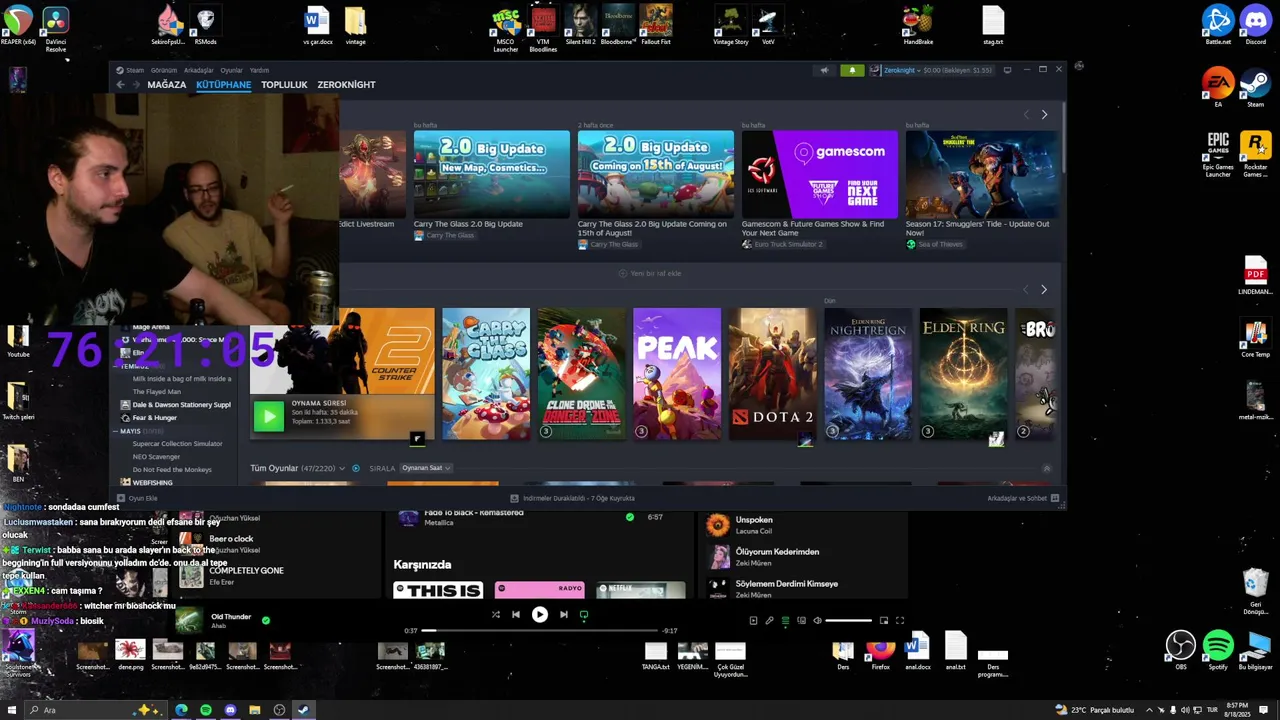This screenshot has height=720, width=1280.
Task: Select the DOTA 2 game cover
Action: pos(772,373)
